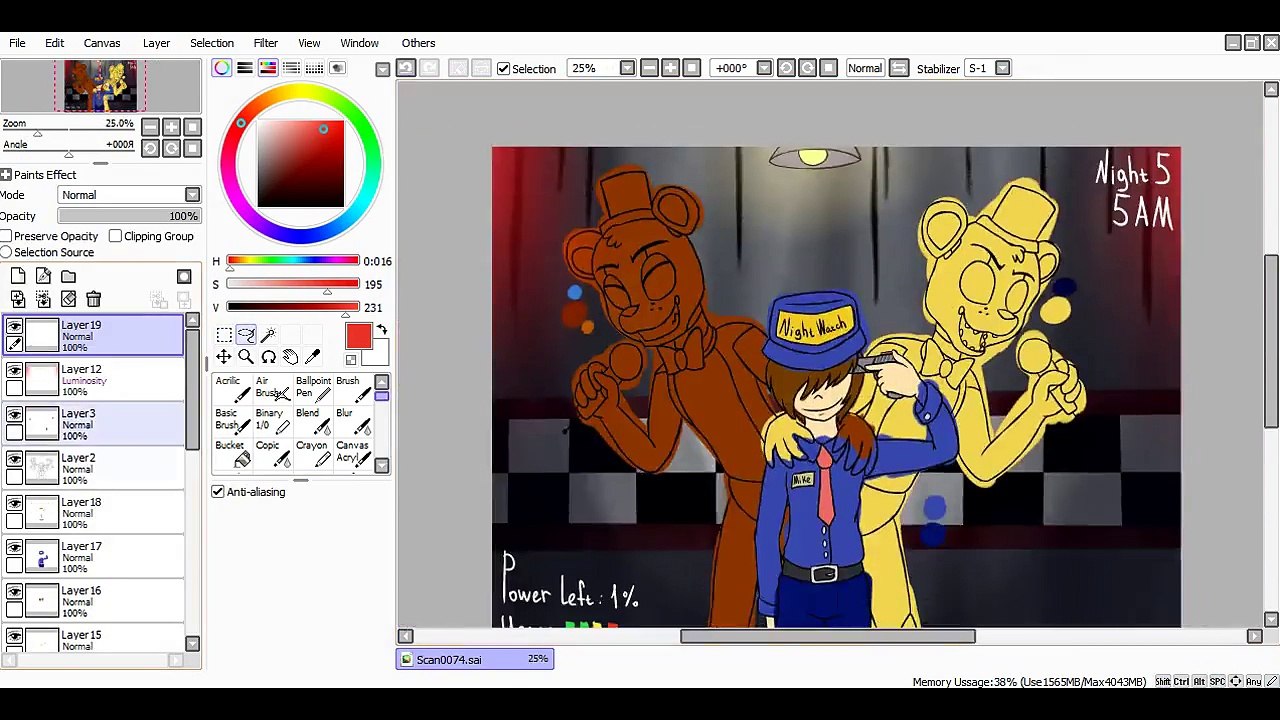Select the Zoom magnifier tool
The width and height of the screenshot is (1280, 720).
click(x=246, y=357)
